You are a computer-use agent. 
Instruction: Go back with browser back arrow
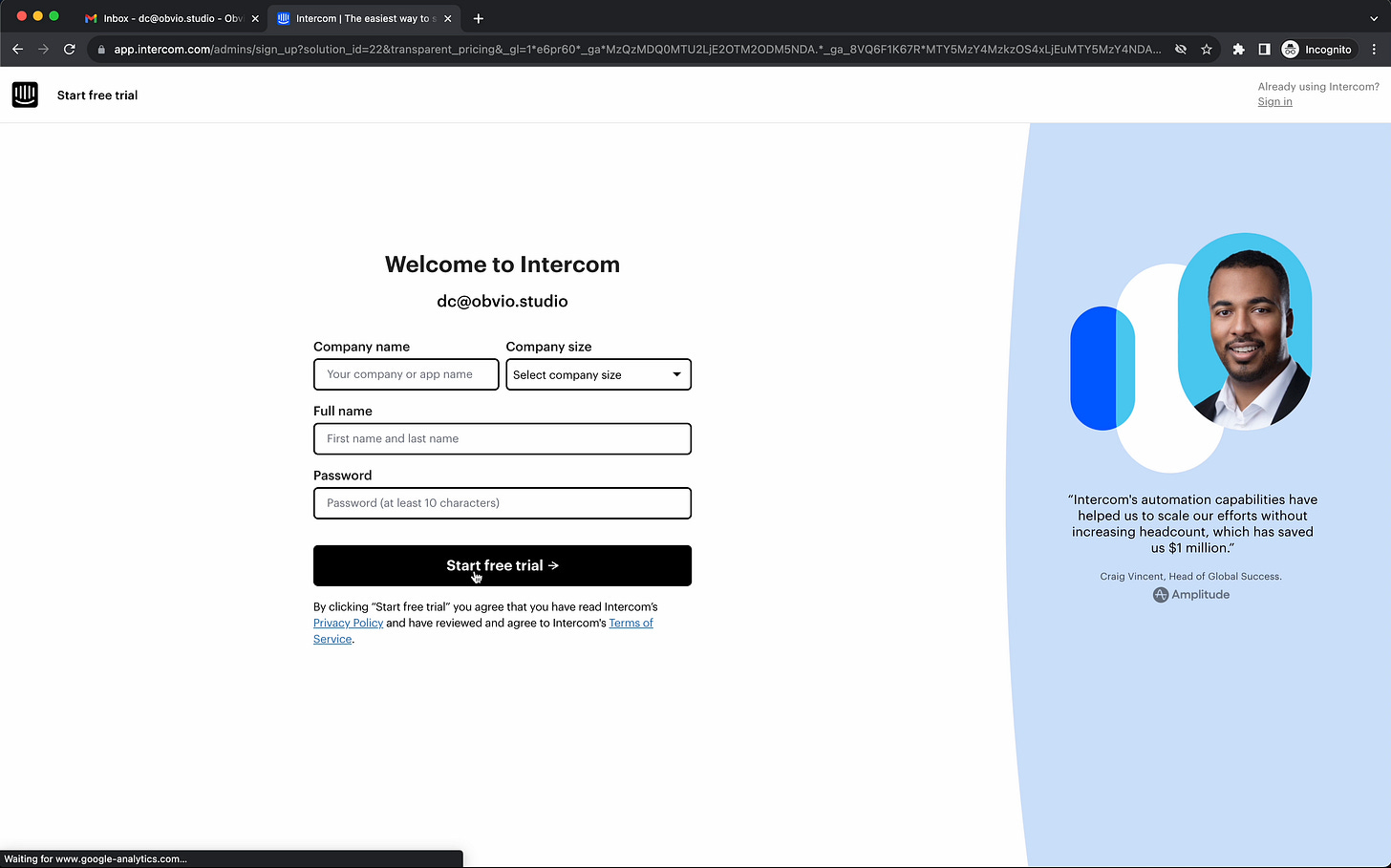17,49
